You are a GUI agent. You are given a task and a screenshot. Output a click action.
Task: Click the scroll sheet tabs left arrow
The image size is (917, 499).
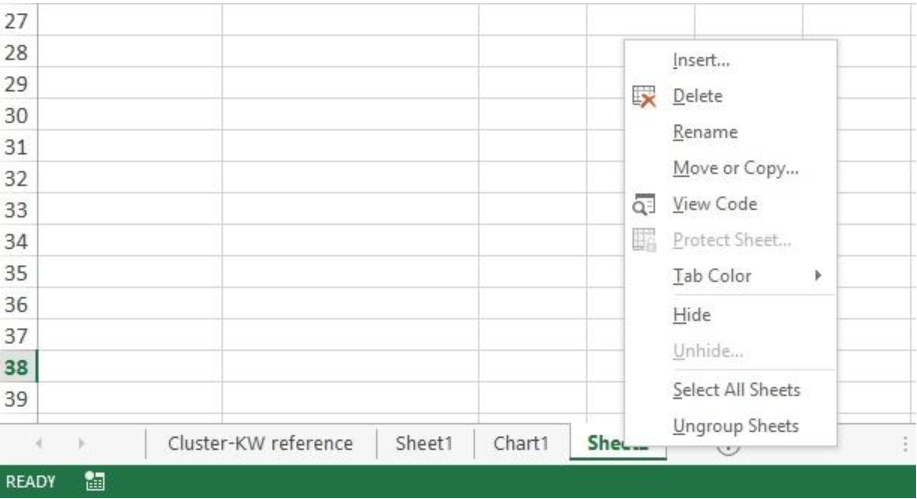coord(39,443)
